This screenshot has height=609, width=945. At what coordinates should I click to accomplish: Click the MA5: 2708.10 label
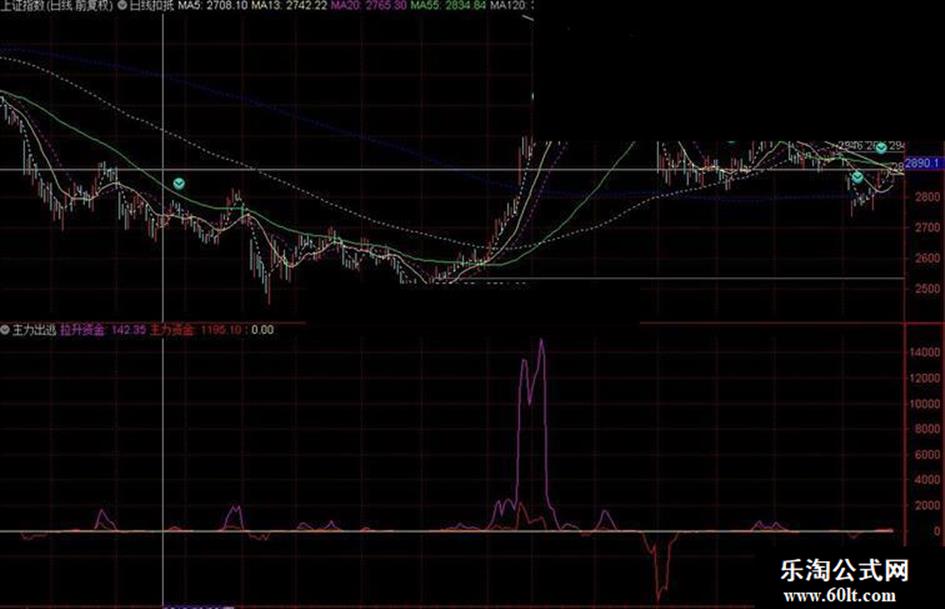coord(213,6)
